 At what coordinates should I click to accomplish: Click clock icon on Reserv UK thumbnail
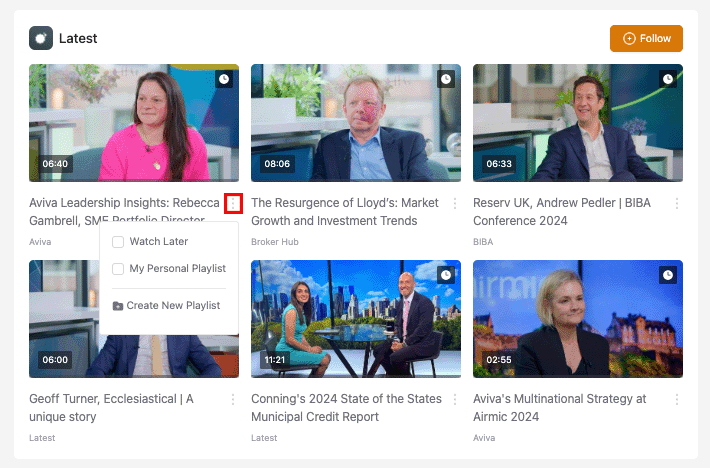click(668, 79)
